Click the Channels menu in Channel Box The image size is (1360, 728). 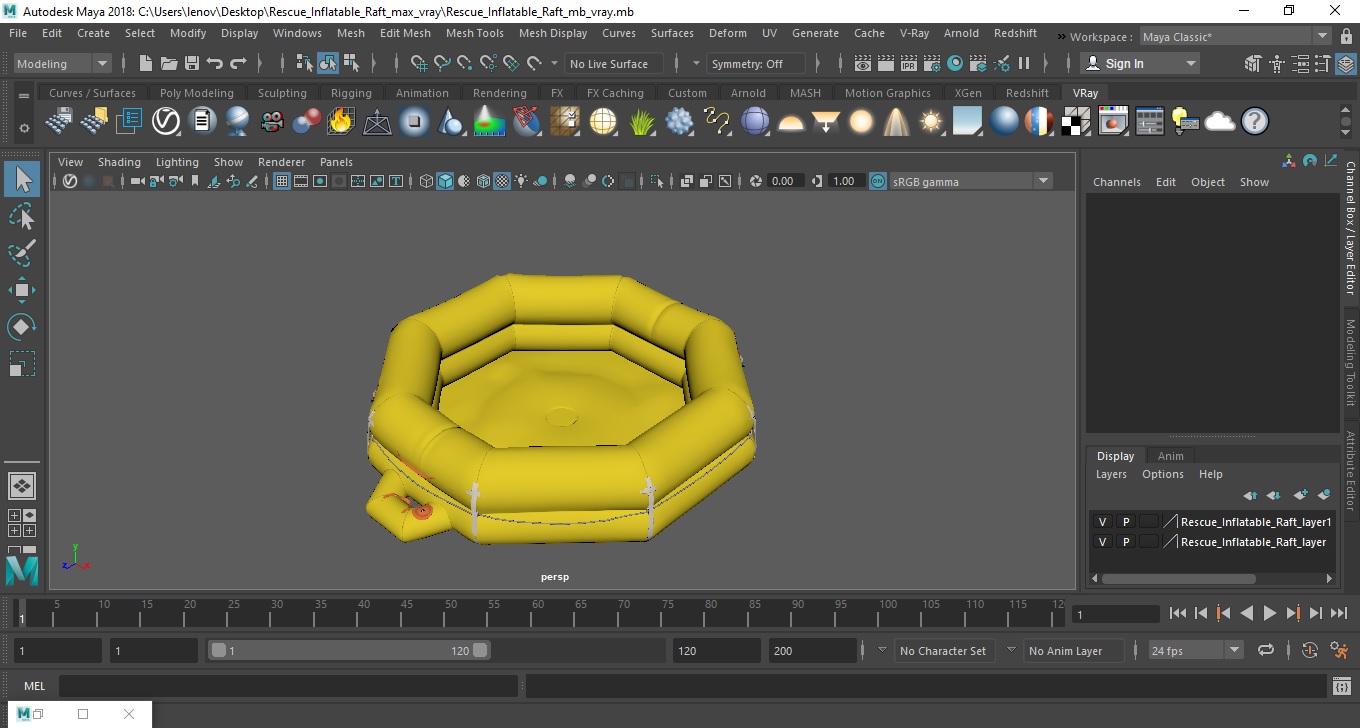(1116, 182)
